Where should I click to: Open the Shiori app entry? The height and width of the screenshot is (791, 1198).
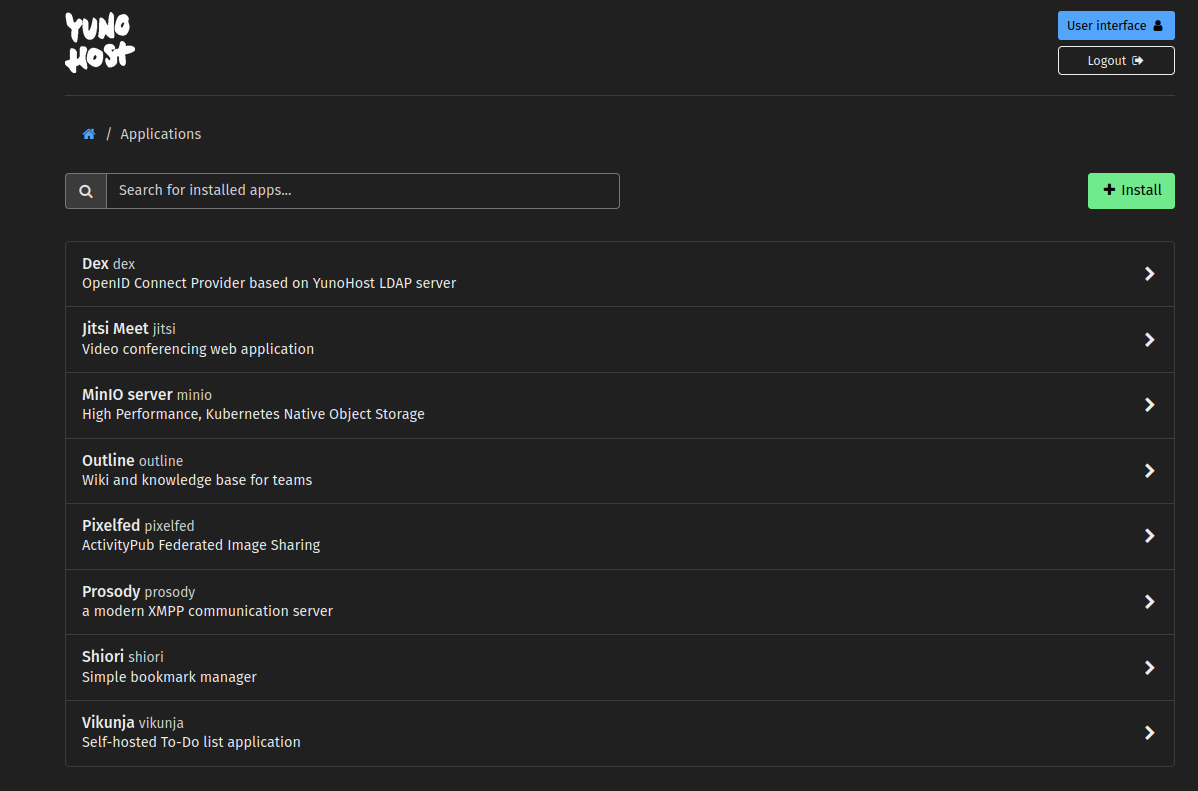pos(620,667)
